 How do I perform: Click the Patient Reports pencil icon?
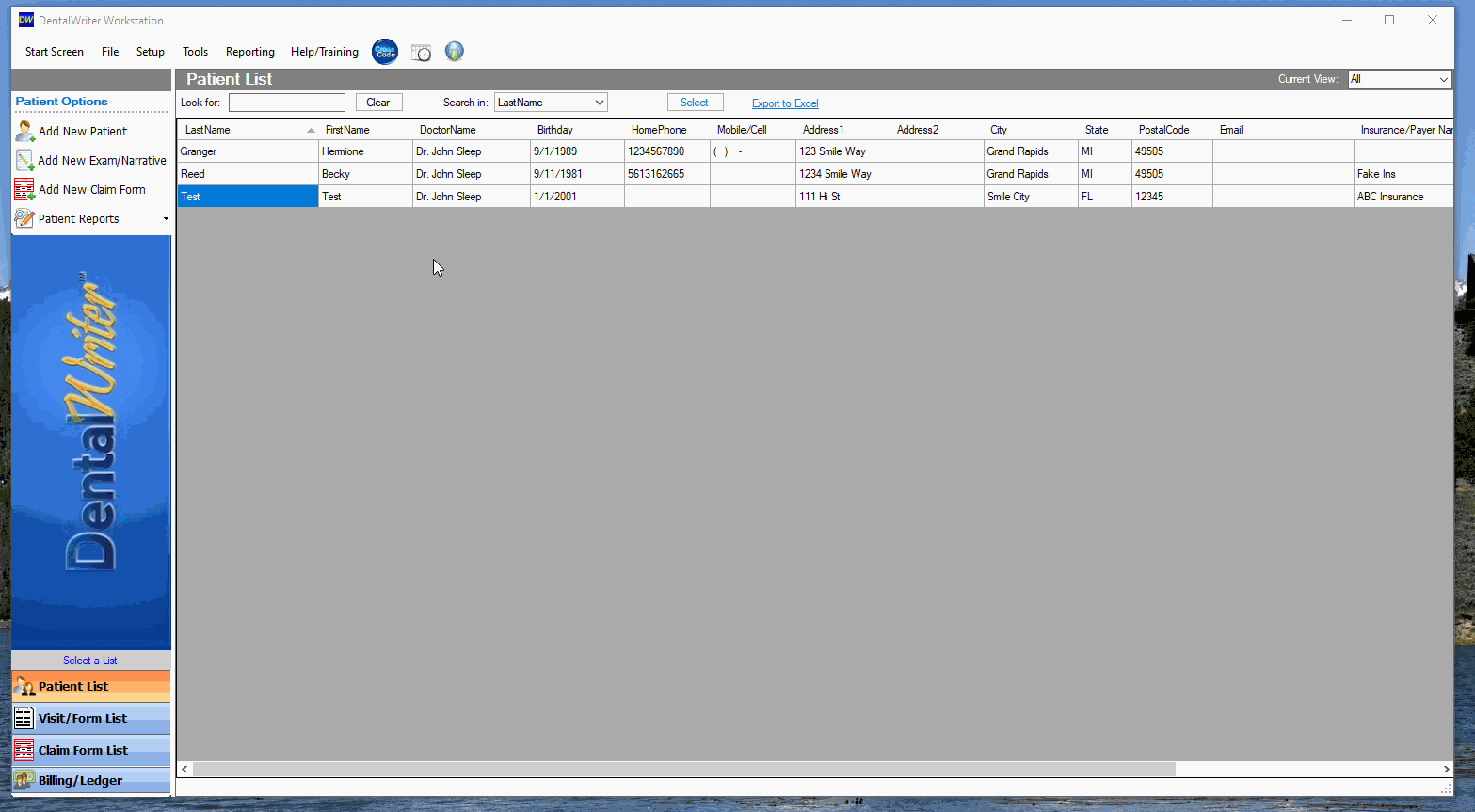[24, 218]
